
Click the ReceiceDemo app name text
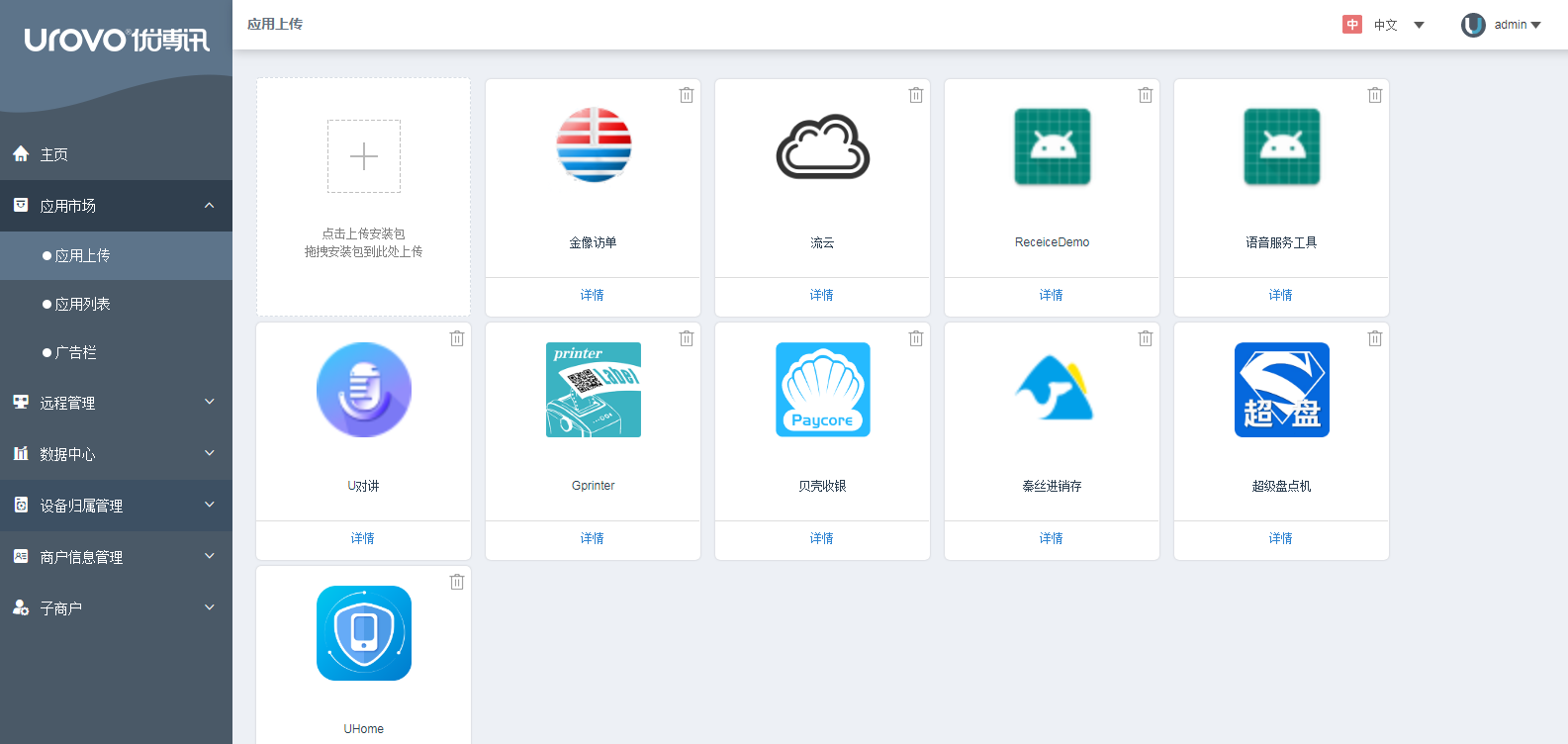coord(1053,242)
